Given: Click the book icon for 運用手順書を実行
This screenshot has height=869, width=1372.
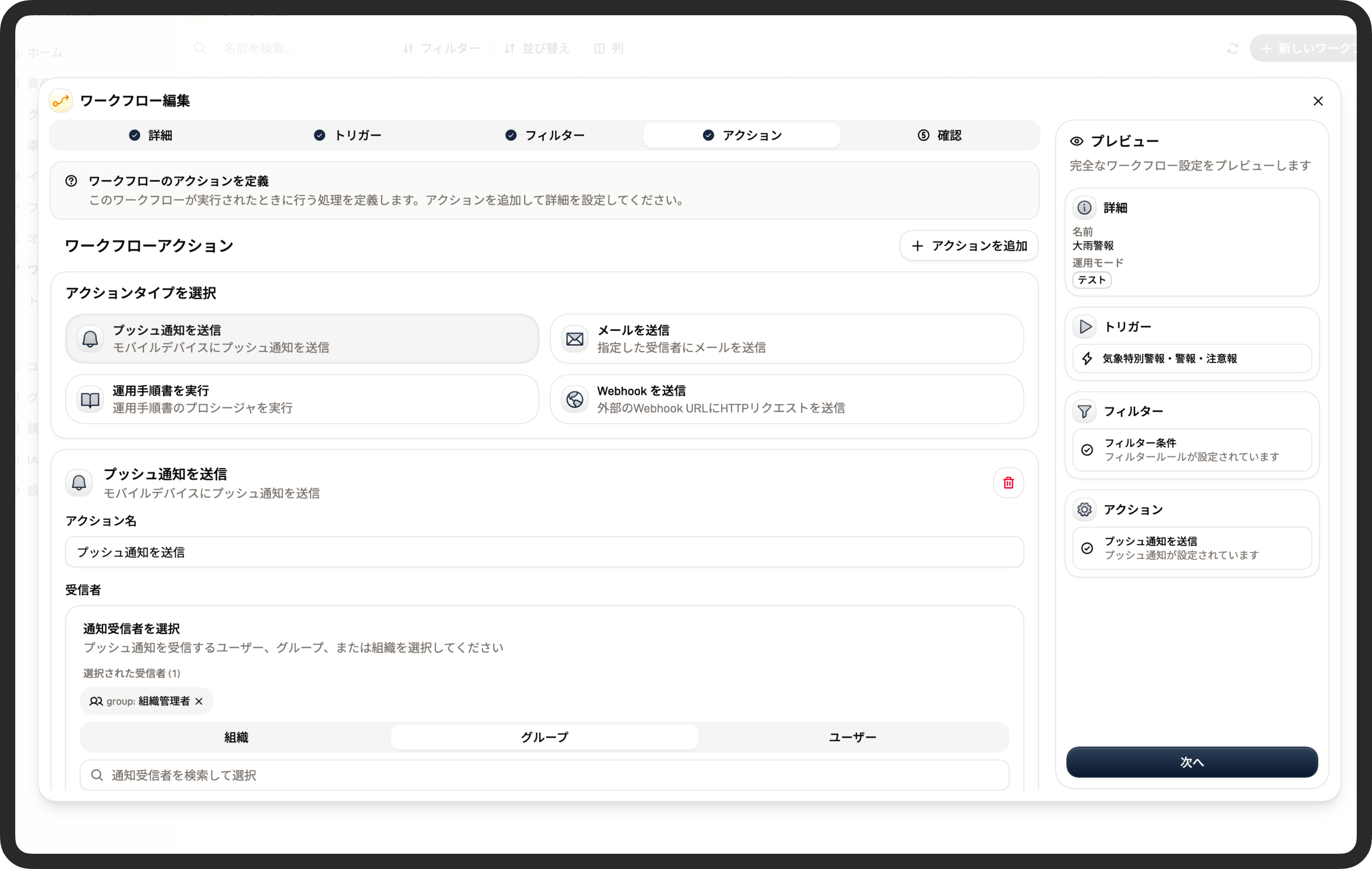Looking at the screenshot, I should click(90, 399).
